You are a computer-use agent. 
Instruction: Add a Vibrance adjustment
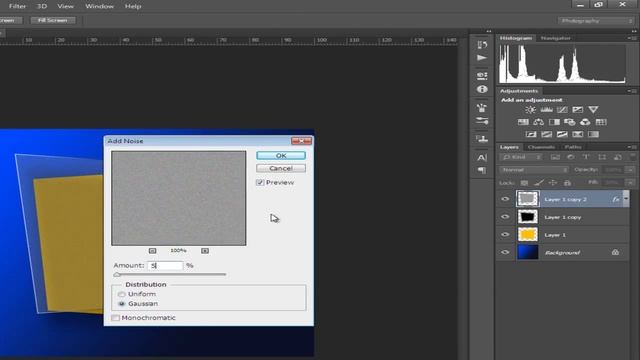coord(593,109)
